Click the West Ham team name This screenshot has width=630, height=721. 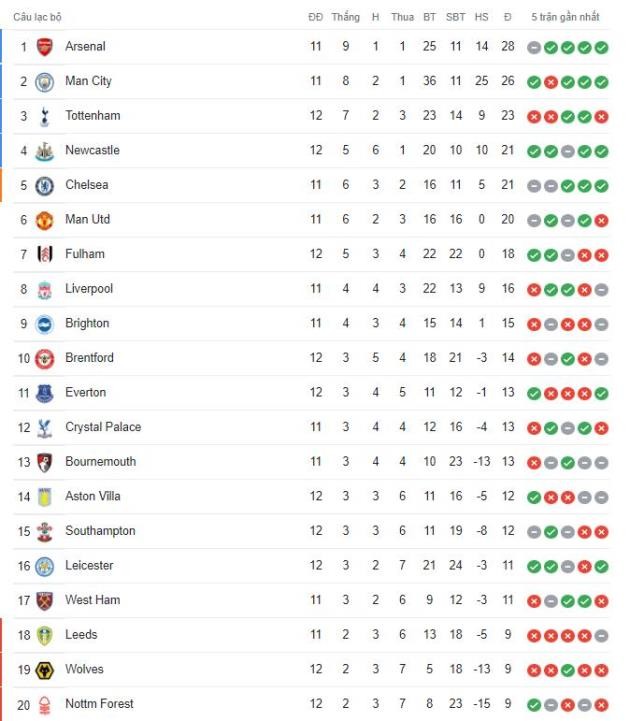(93, 600)
